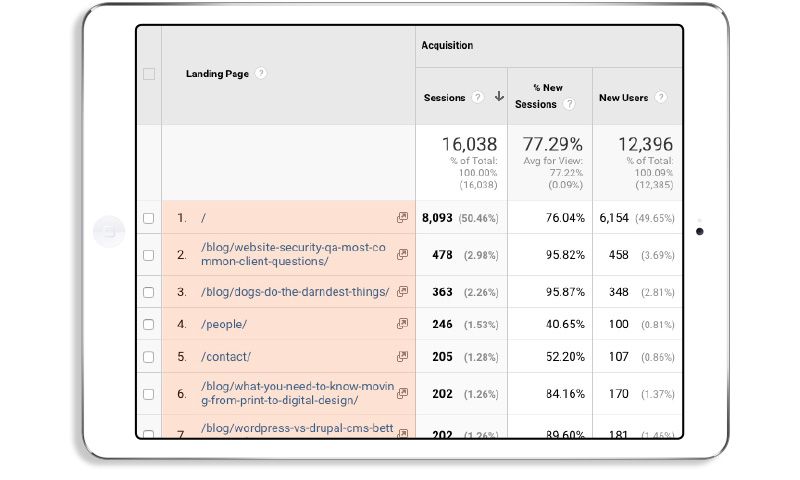
Task: Select sessions value 205 for /contact/
Action: (442, 357)
